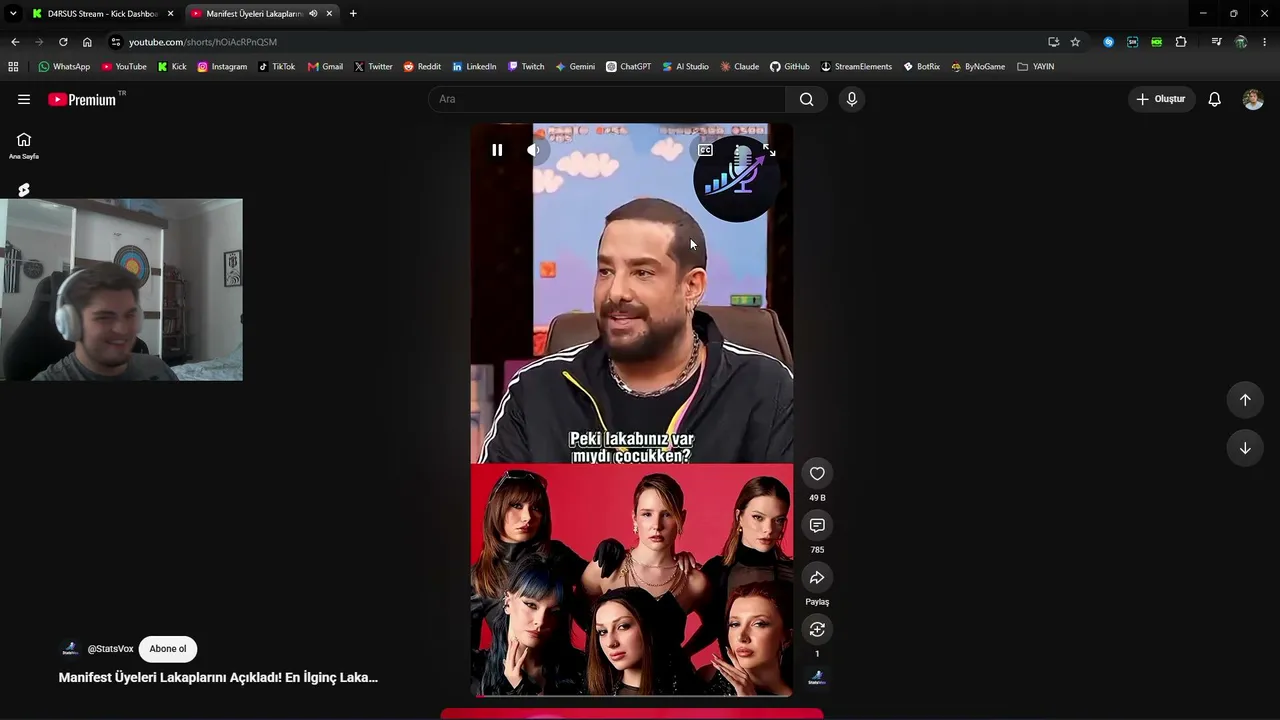Open the Chrome profile avatar
This screenshot has width=1280, height=720.
click(1241, 42)
